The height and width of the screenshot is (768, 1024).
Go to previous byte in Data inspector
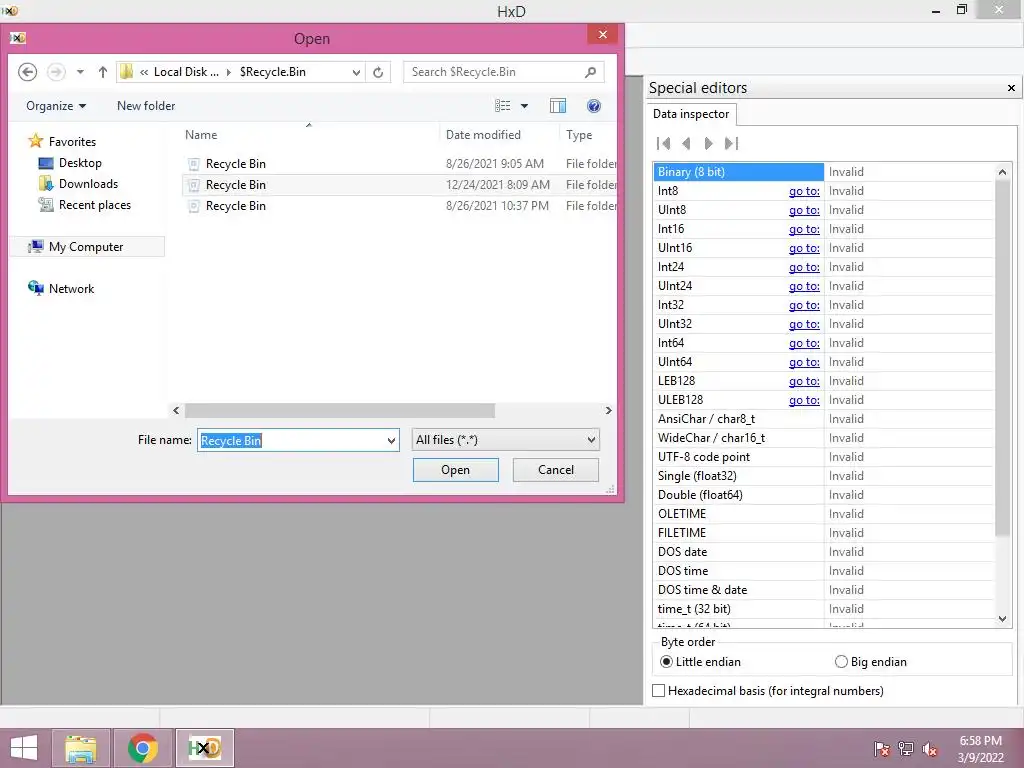(x=686, y=143)
